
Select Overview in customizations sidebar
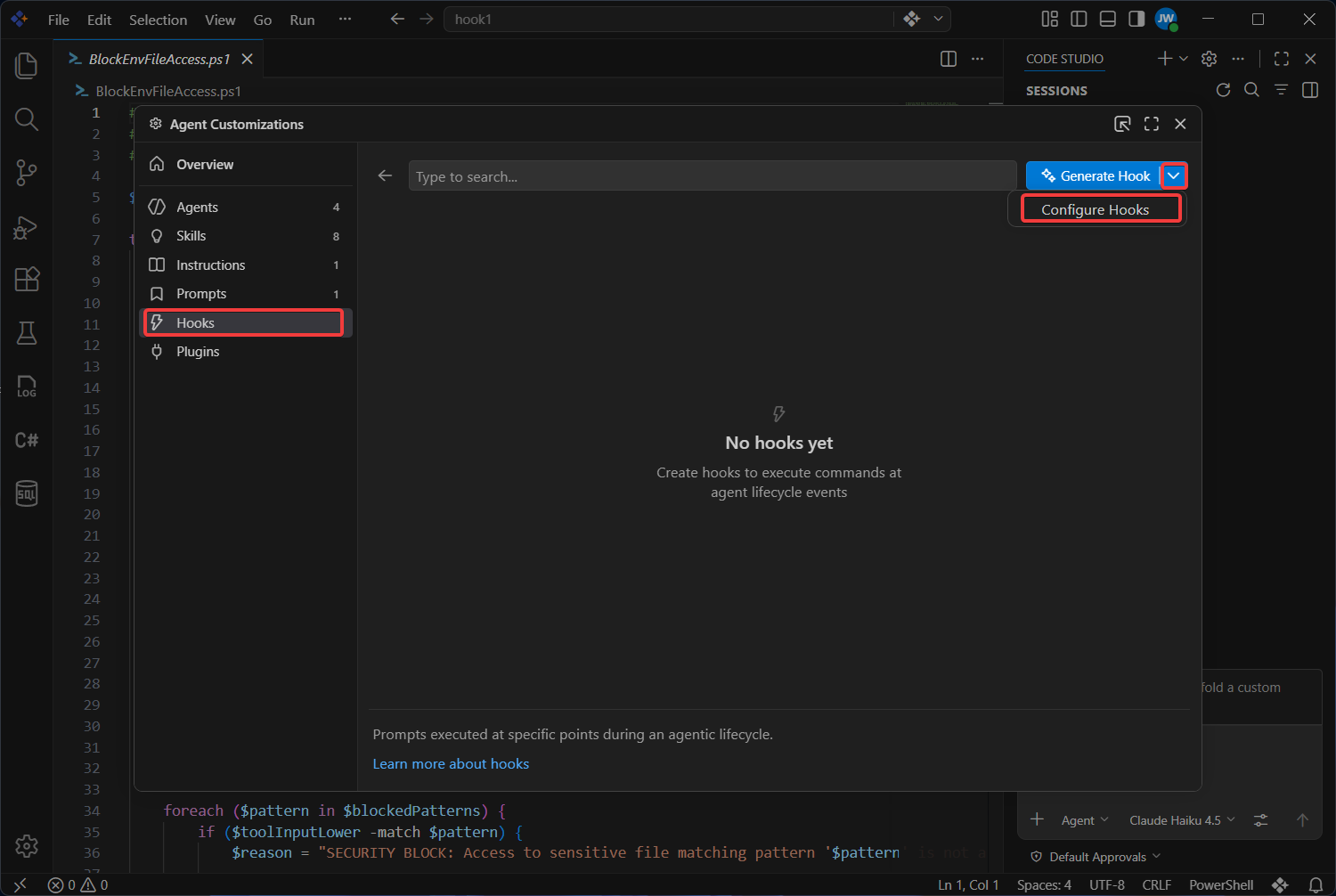coord(246,164)
